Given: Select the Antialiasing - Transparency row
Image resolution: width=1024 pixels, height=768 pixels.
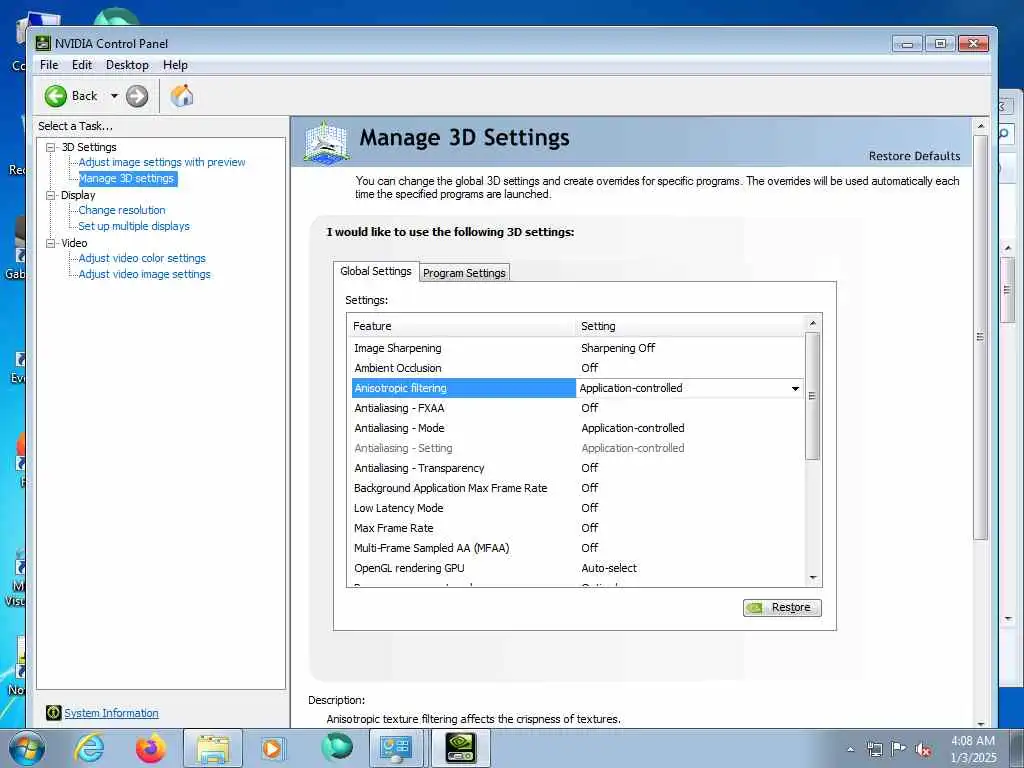Looking at the screenshot, I should tap(577, 468).
